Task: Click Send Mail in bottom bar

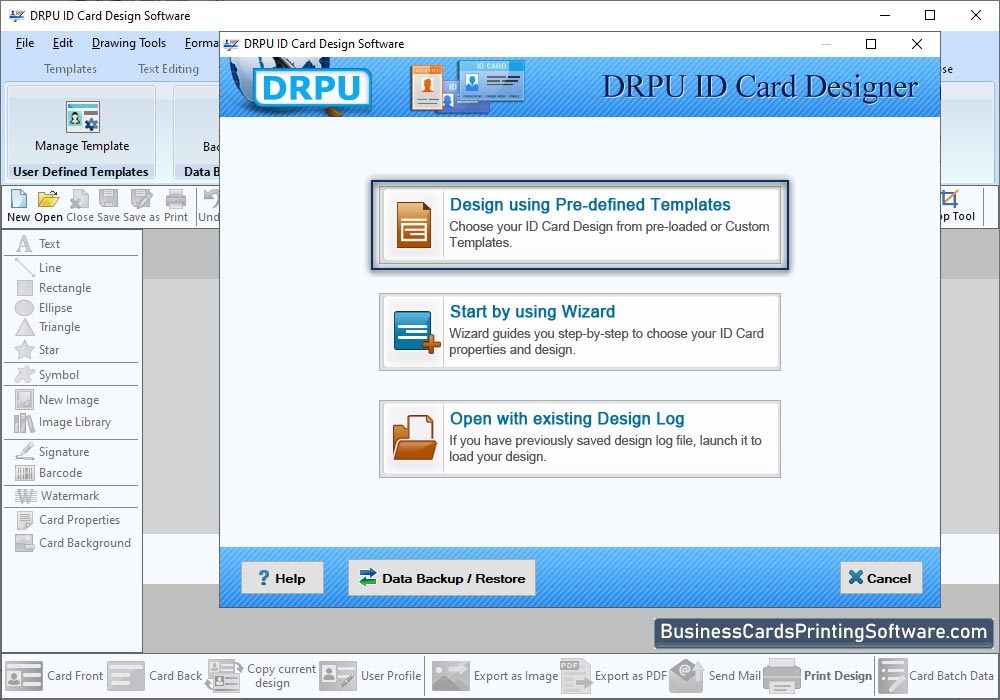Action: click(715, 676)
